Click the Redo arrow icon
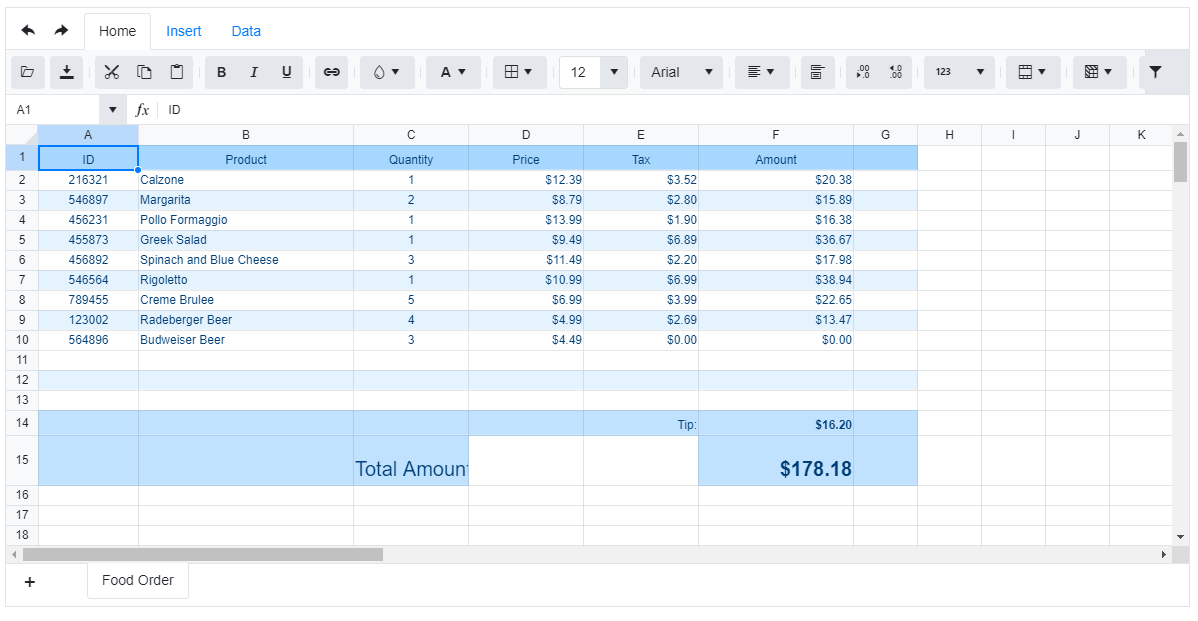This screenshot has width=1198, height=621. (61, 31)
